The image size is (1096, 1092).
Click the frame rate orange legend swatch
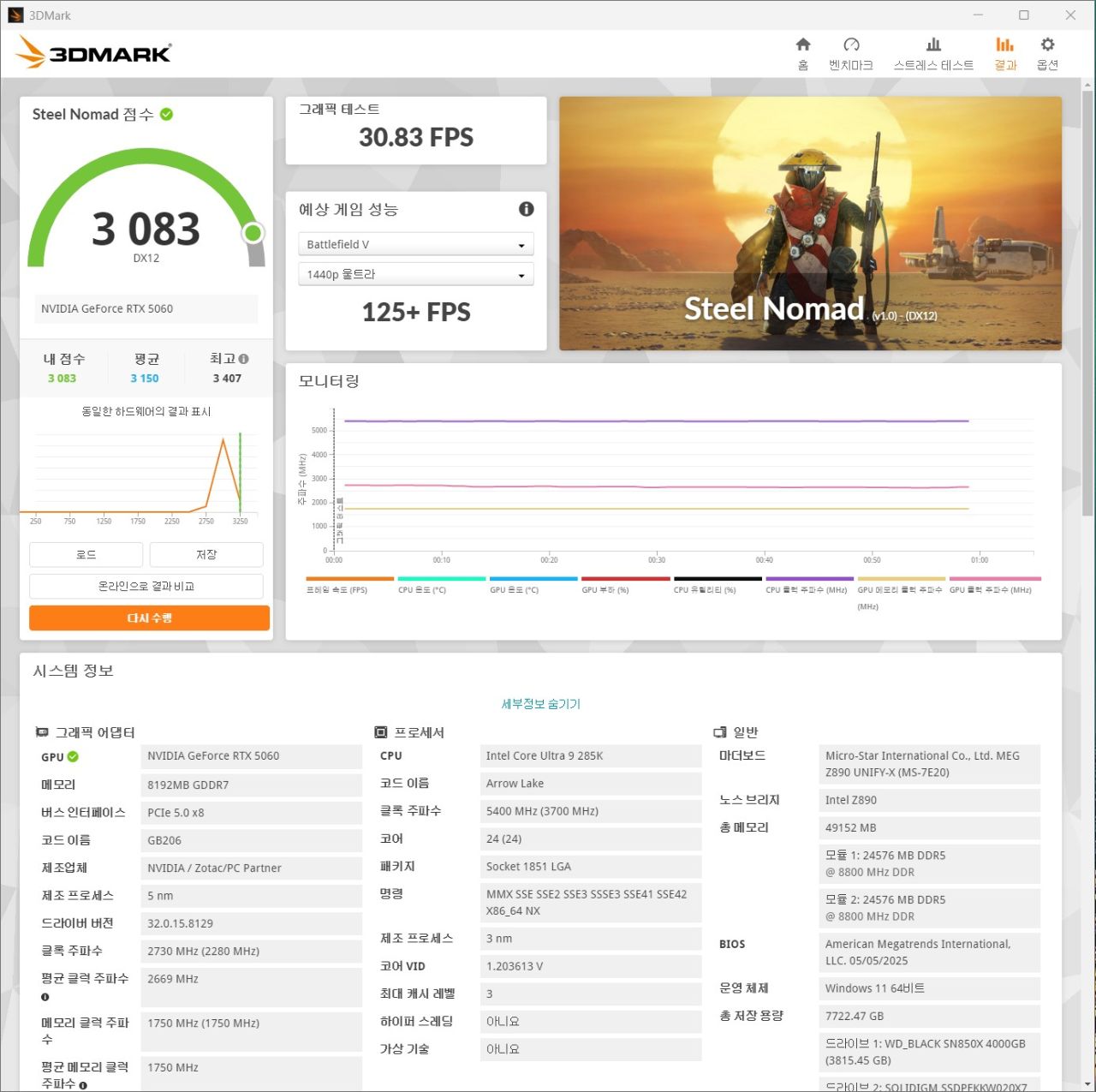tap(349, 580)
